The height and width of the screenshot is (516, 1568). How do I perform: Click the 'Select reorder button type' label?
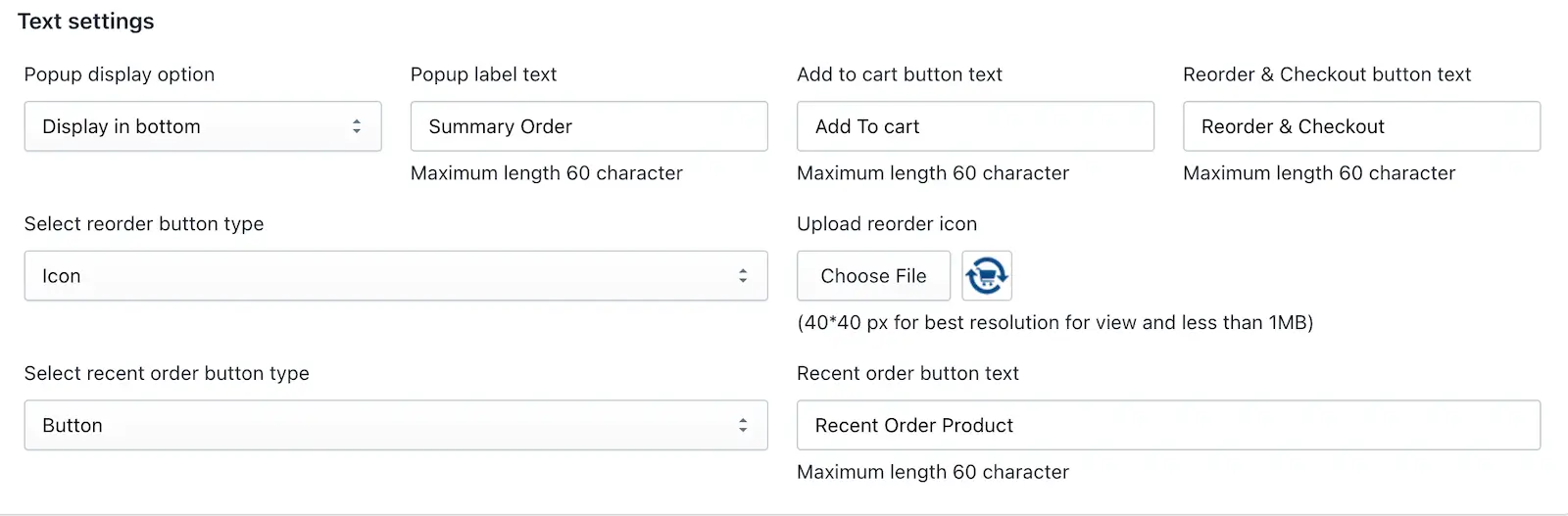tap(144, 224)
